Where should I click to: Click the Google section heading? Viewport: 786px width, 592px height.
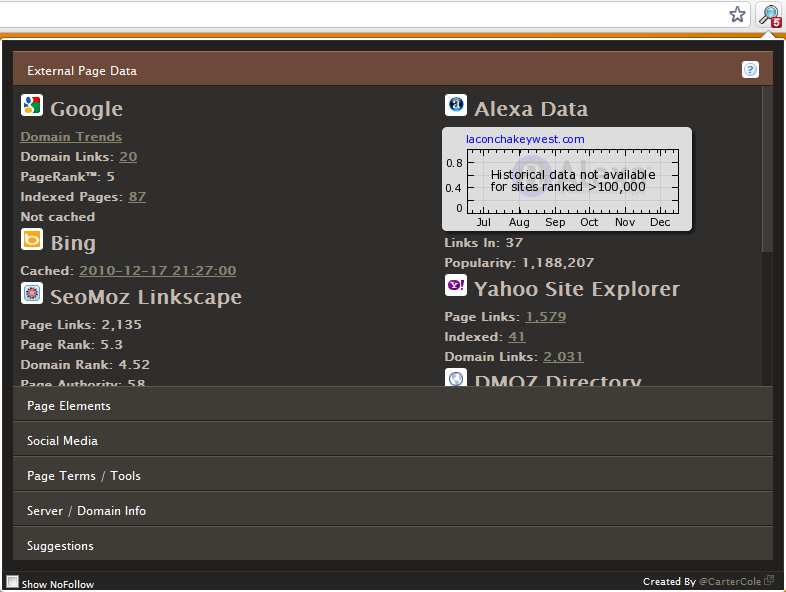86,109
